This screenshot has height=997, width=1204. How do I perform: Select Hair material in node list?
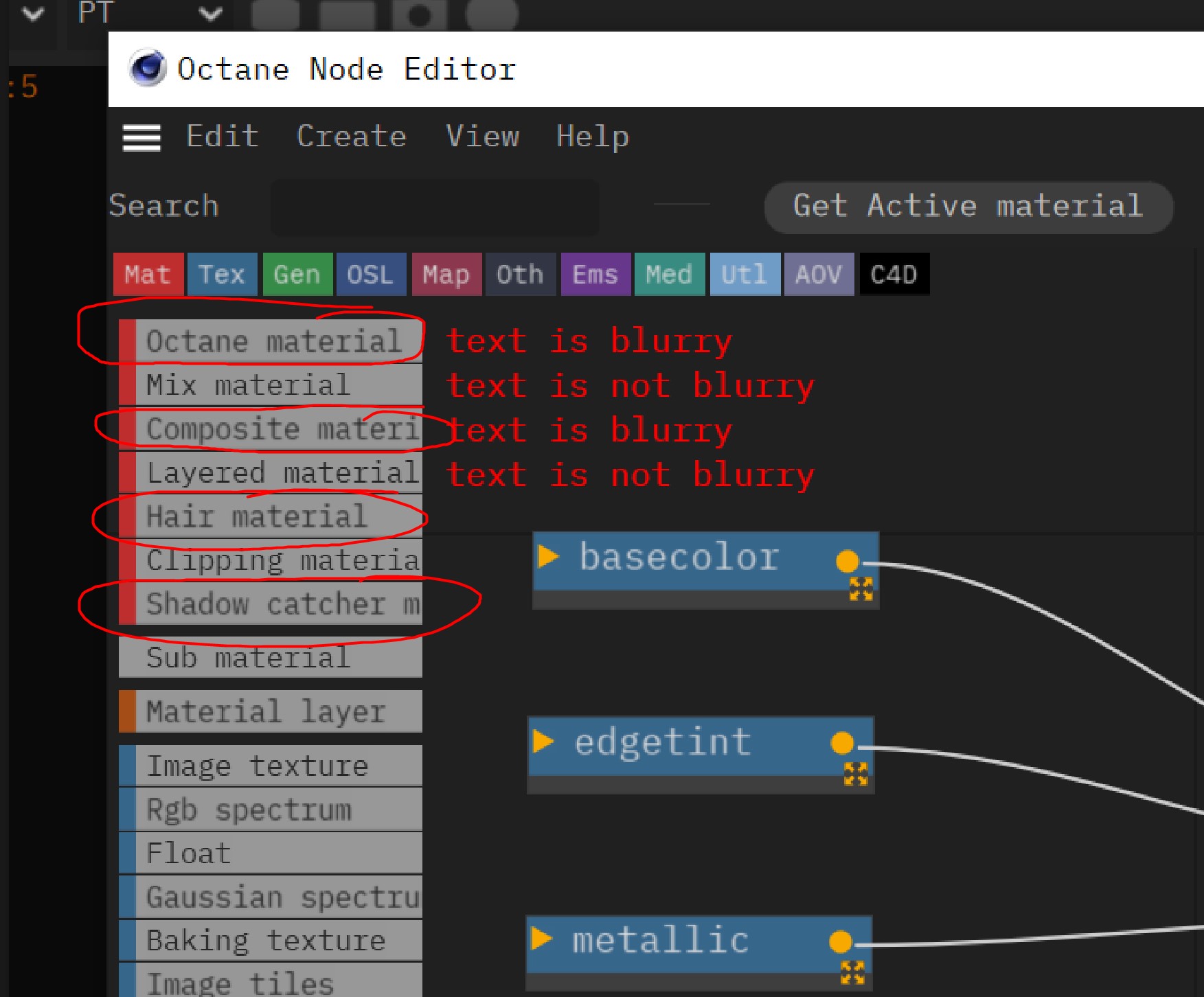(x=271, y=516)
